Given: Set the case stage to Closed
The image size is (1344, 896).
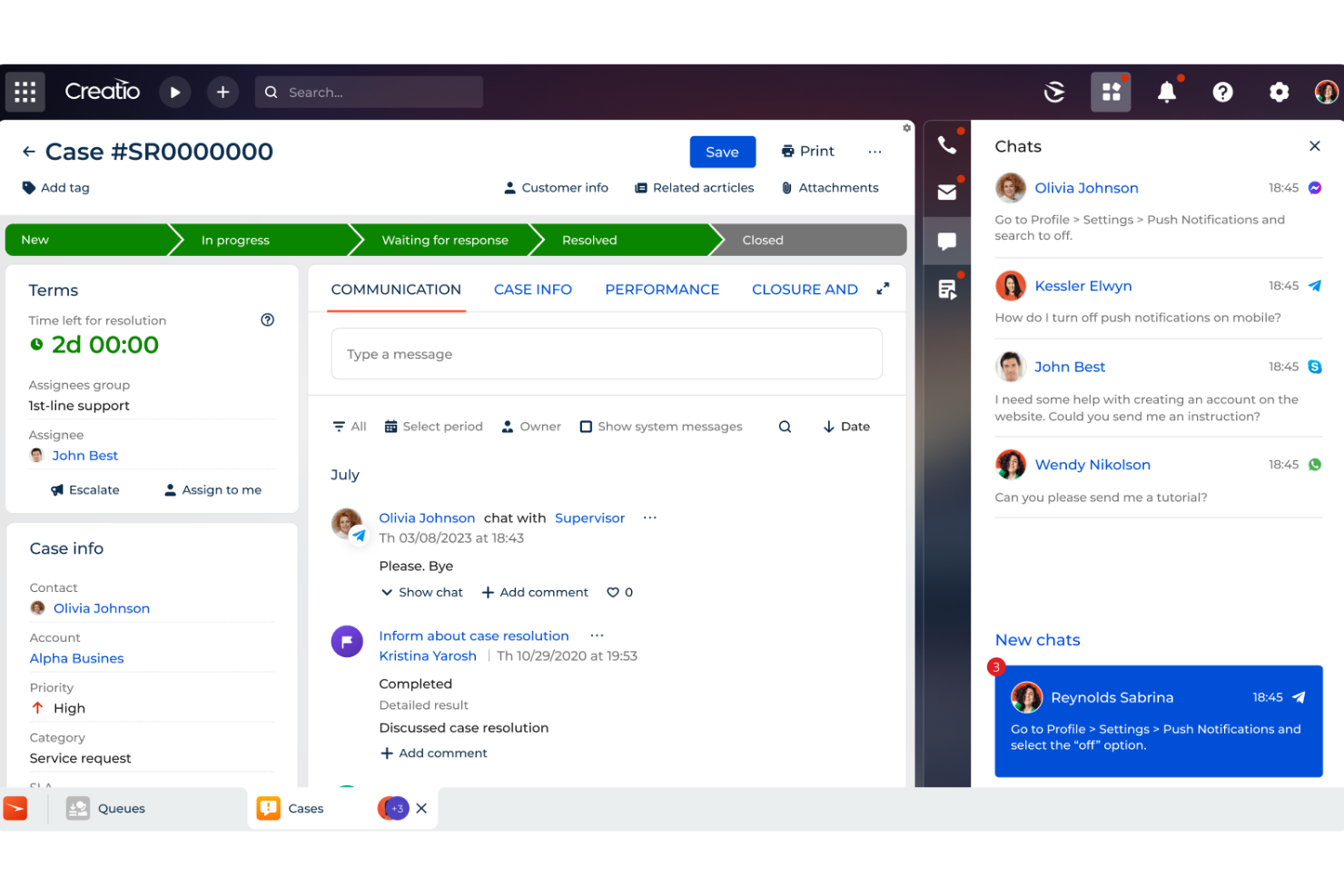Looking at the screenshot, I should coord(762,240).
